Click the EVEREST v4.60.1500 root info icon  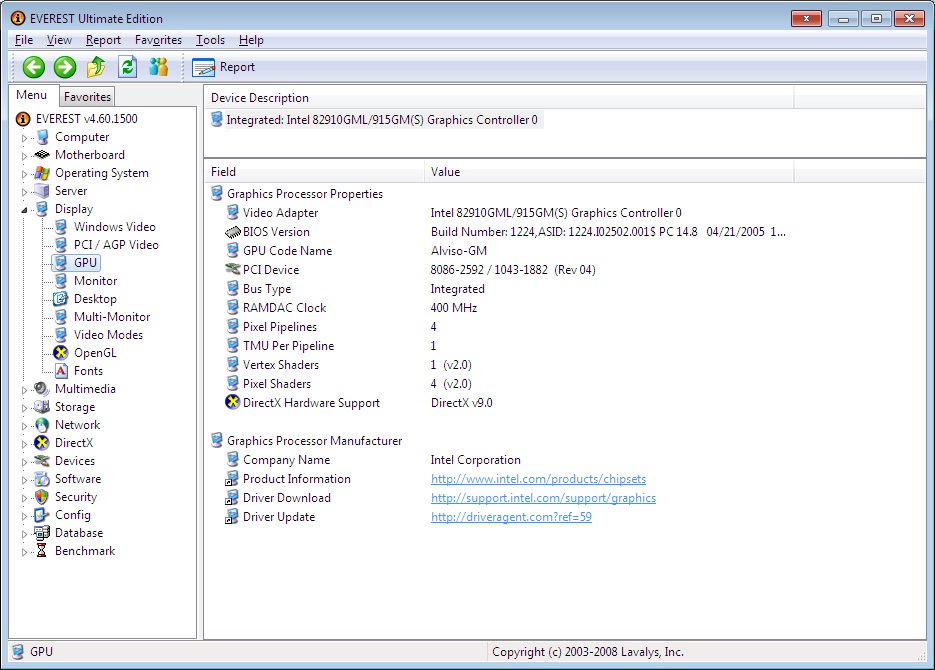click(x=23, y=119)
